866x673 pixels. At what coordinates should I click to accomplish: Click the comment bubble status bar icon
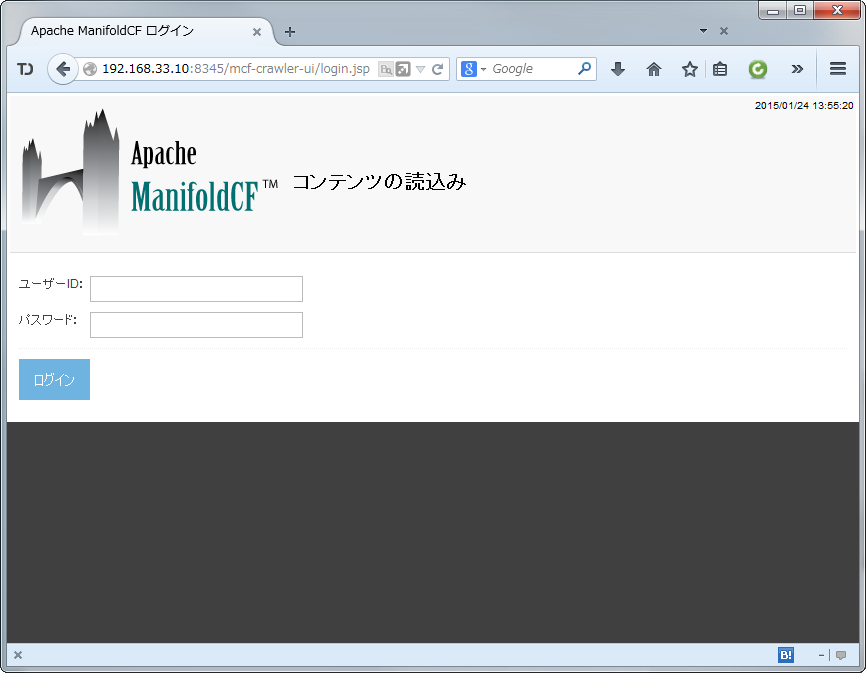(841, 655)
